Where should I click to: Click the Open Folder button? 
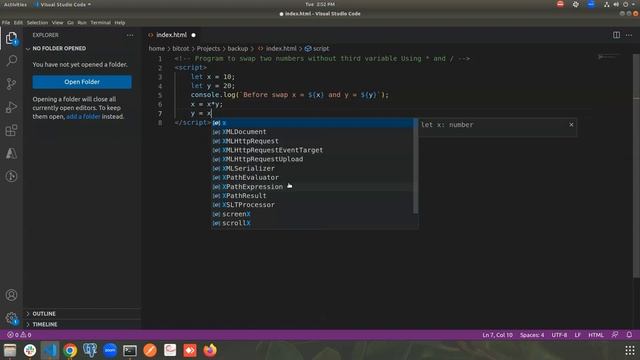(x=82, y=82)
